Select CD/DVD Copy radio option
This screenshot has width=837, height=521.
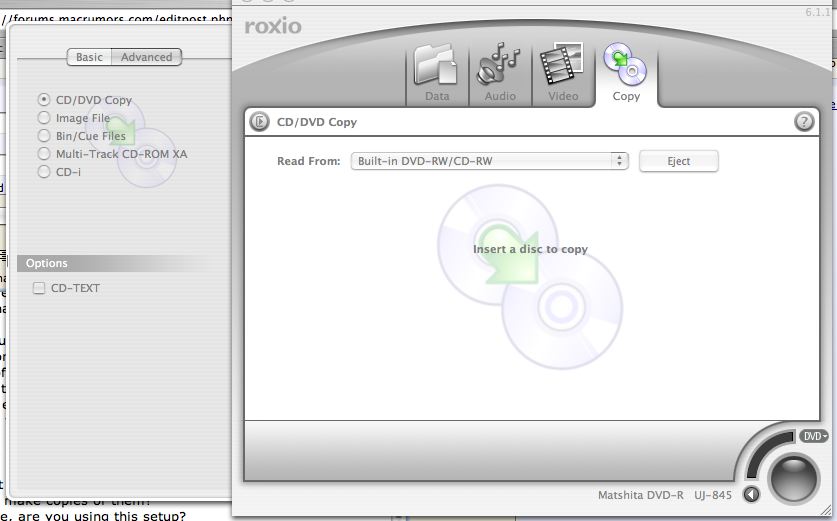(44, 100)
